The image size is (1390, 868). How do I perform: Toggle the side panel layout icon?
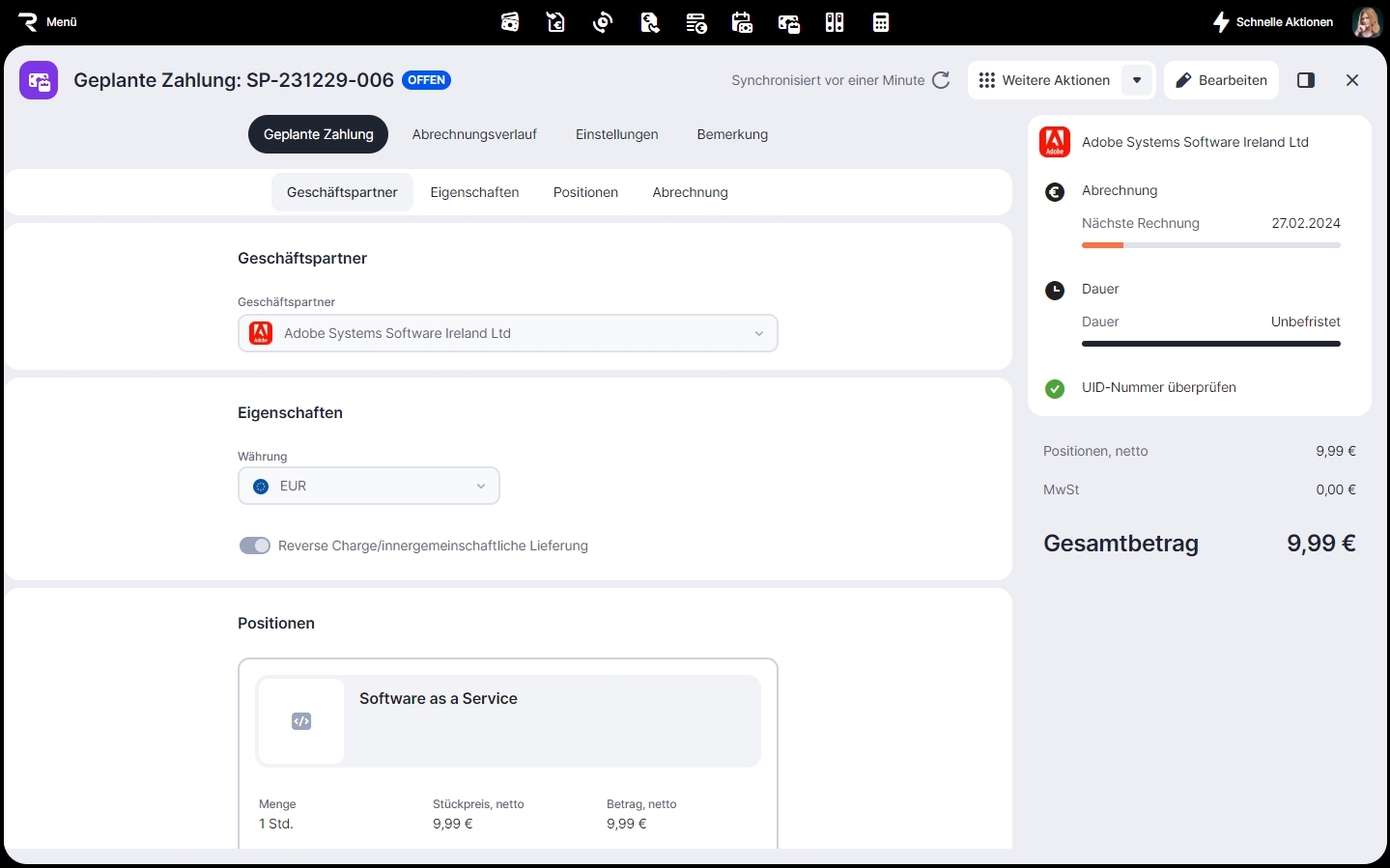pos(1306,80)
